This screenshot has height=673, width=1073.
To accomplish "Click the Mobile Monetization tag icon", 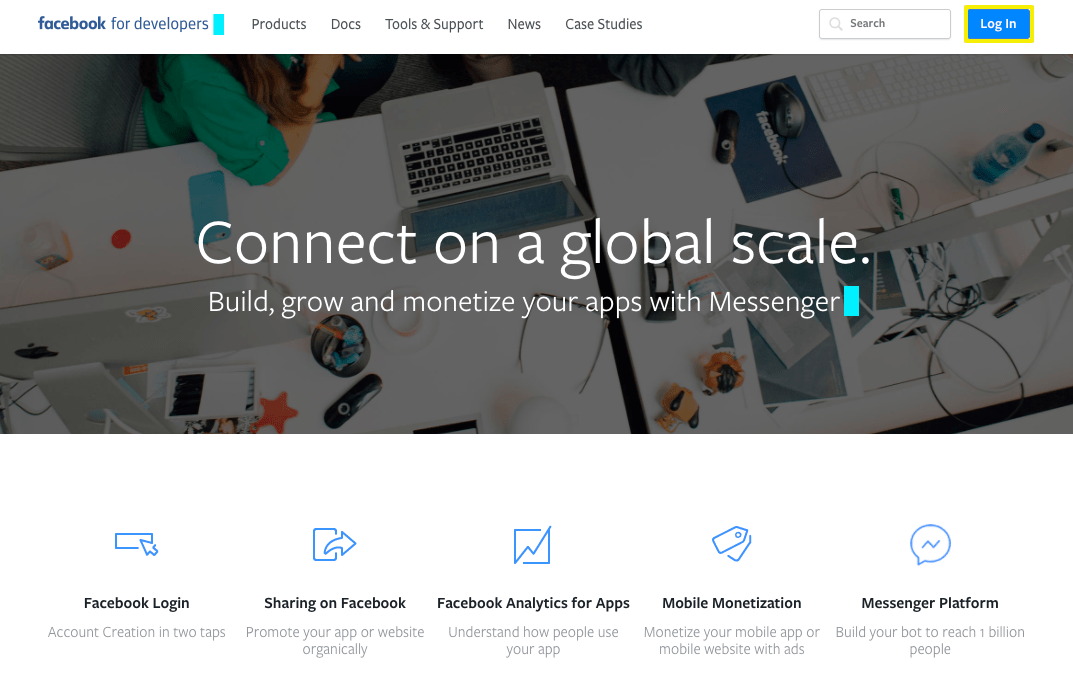I will (732, 544).
